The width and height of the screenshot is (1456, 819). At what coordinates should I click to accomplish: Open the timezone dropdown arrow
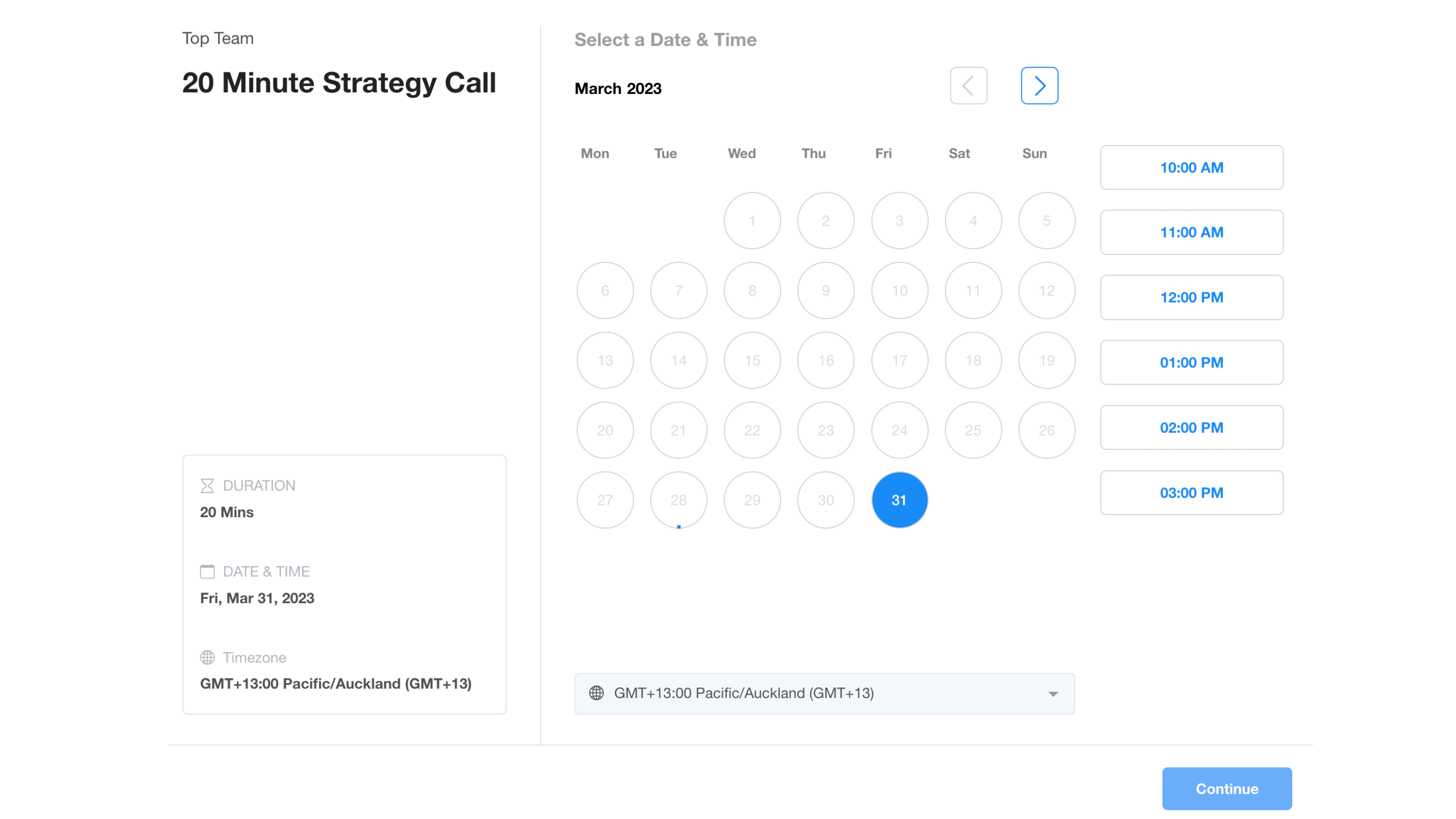pos(1053,694)
